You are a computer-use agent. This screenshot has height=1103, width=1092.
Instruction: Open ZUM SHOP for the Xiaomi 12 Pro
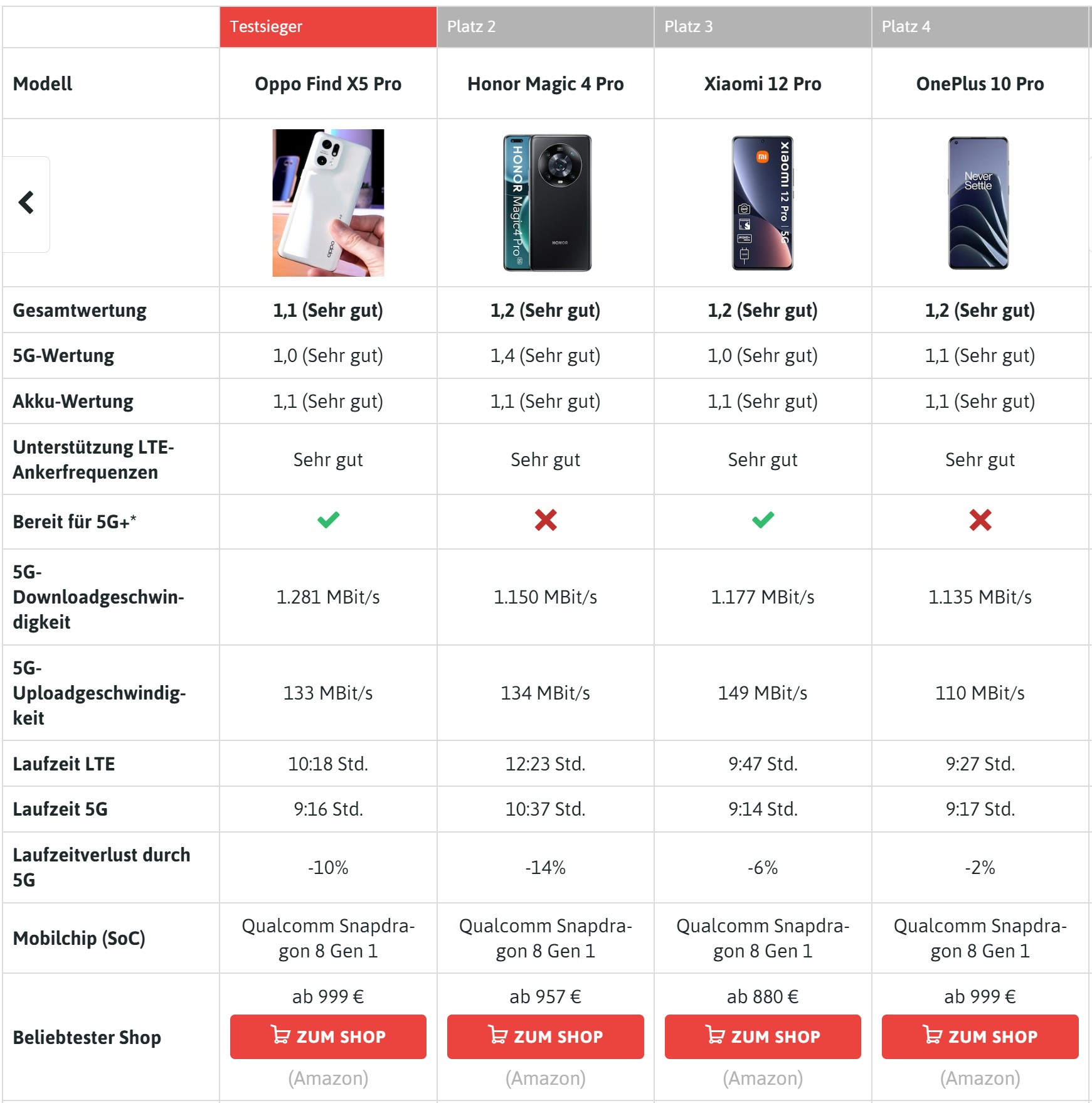[763, 1036]
